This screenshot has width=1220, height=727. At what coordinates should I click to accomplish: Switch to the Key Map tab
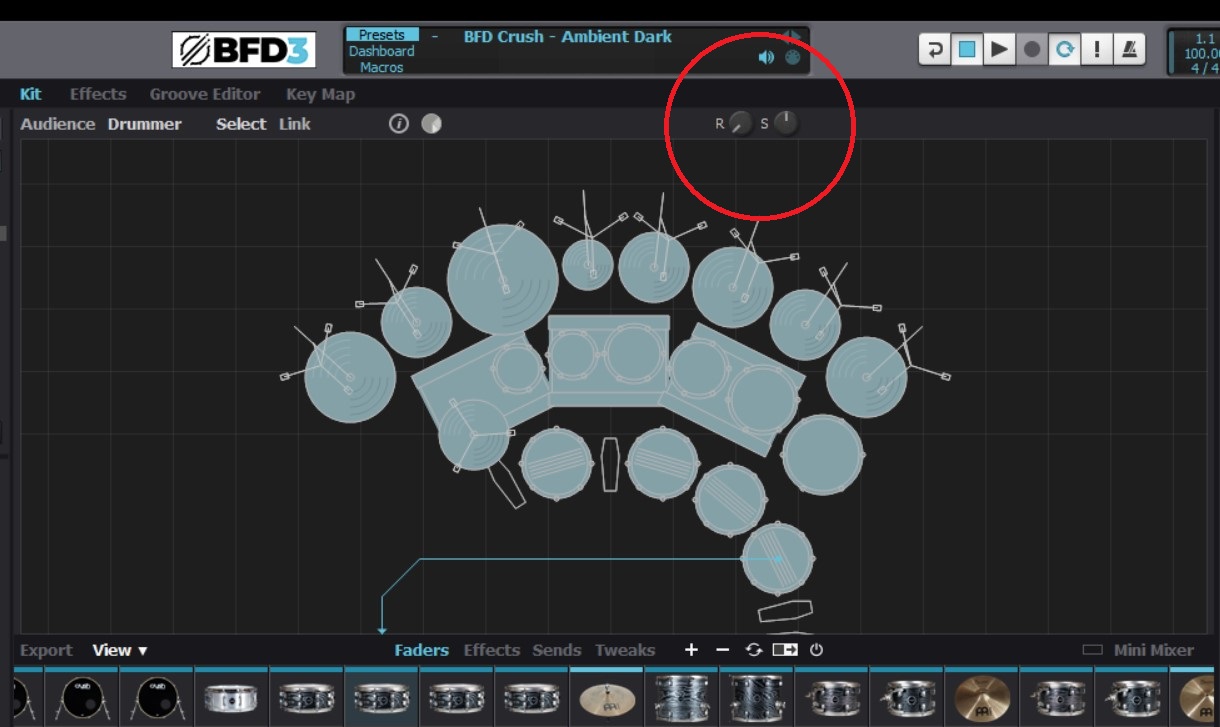coord(320,94)
